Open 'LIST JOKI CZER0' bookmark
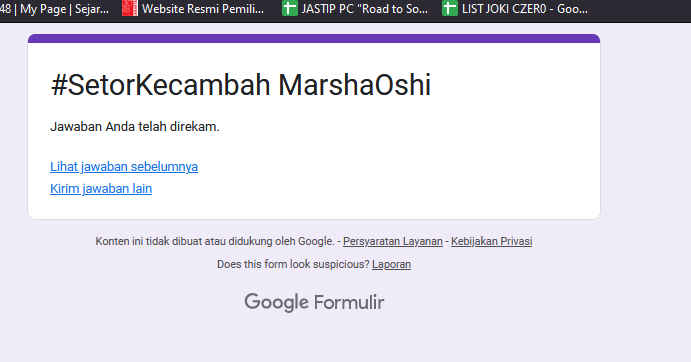This screenshot has height=362, width=691. click(515, 9)
